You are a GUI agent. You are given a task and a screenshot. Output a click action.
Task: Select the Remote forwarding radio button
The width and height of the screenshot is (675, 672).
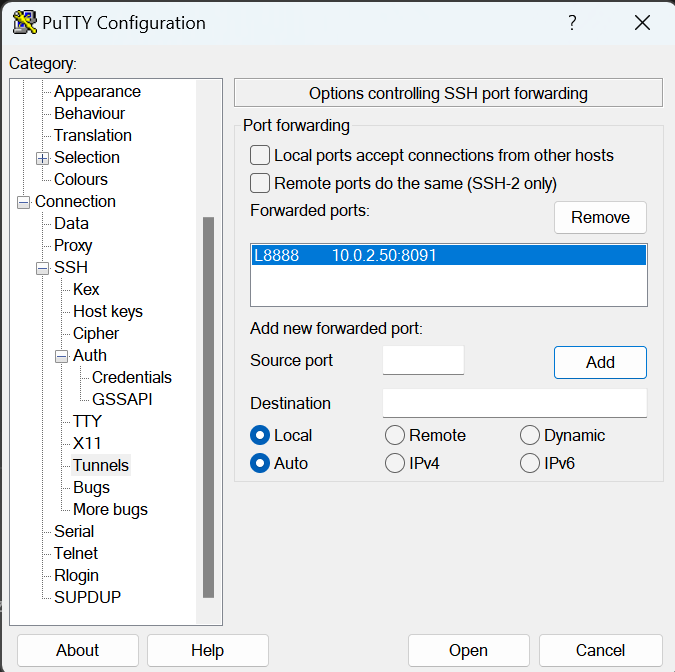395,435
